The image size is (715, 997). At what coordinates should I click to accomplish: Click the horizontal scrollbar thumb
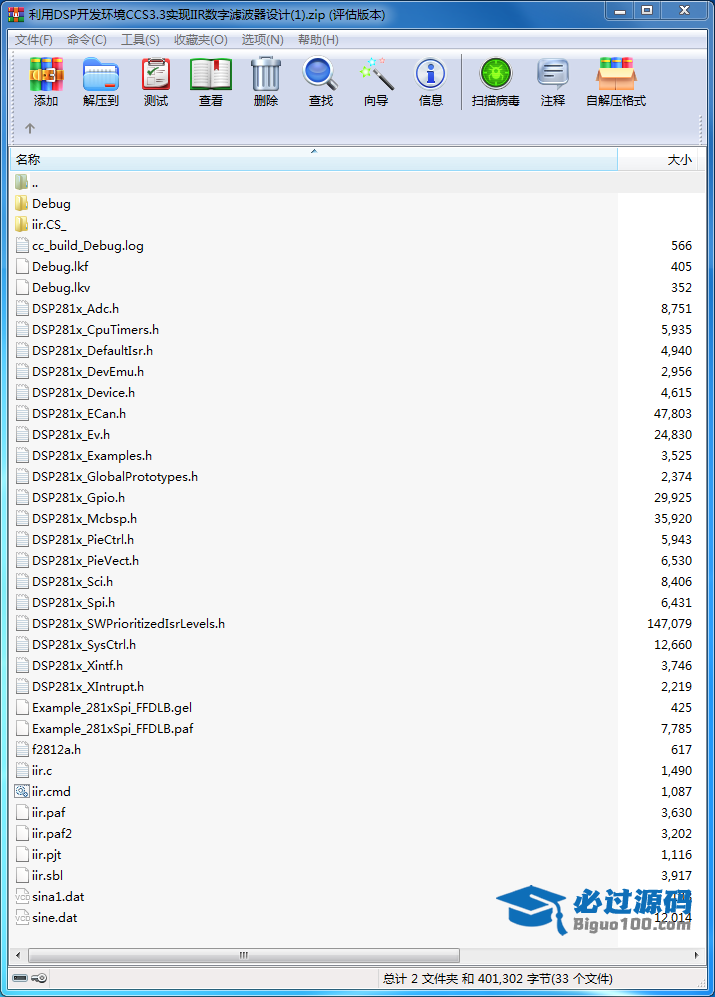pos(244,955)
